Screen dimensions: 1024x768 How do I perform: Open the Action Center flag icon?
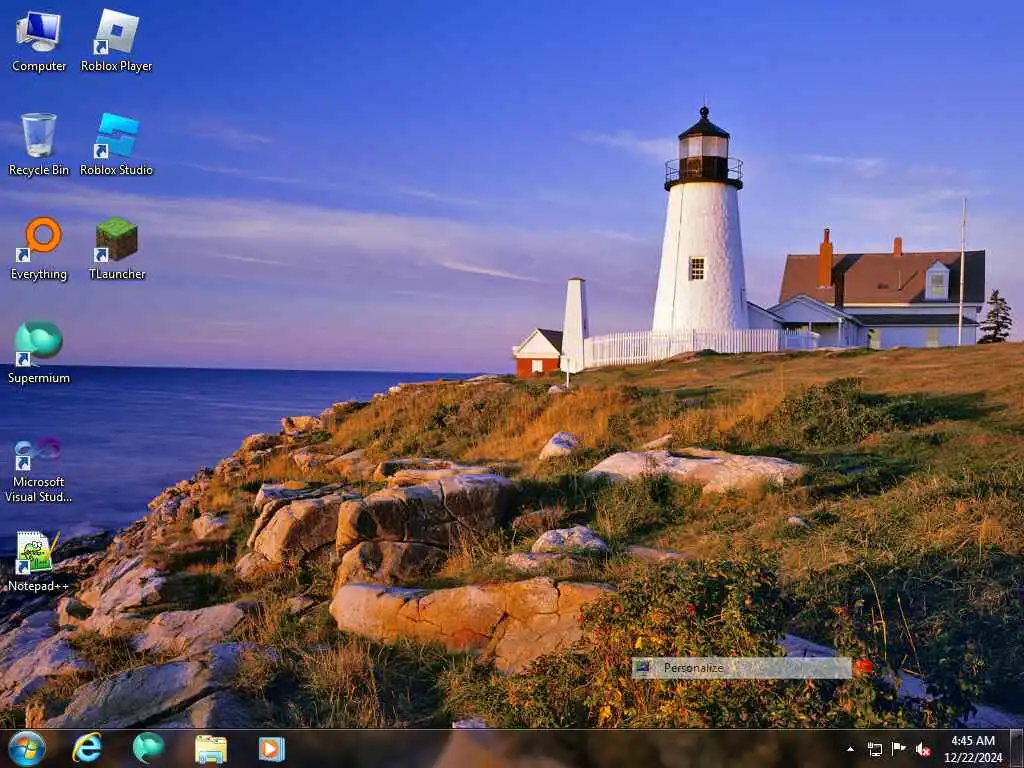[899, 749]
